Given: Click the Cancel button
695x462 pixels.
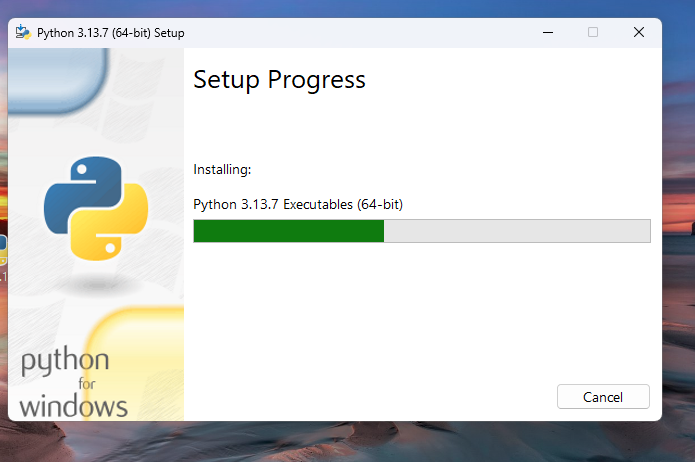Looking at the screenshot, I should coord(603,397).
